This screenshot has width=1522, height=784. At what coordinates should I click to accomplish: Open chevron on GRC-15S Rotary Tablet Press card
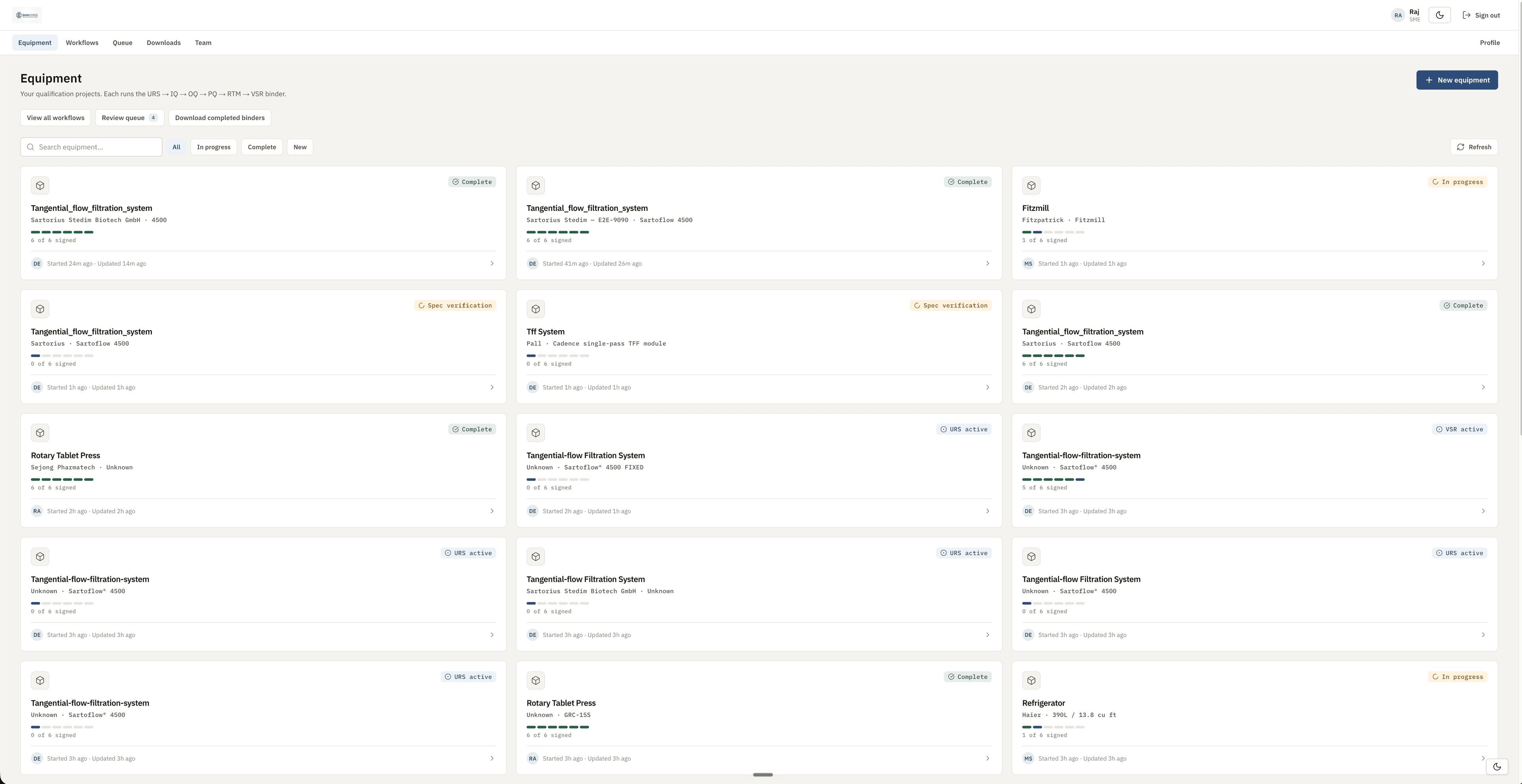(987, 759)
